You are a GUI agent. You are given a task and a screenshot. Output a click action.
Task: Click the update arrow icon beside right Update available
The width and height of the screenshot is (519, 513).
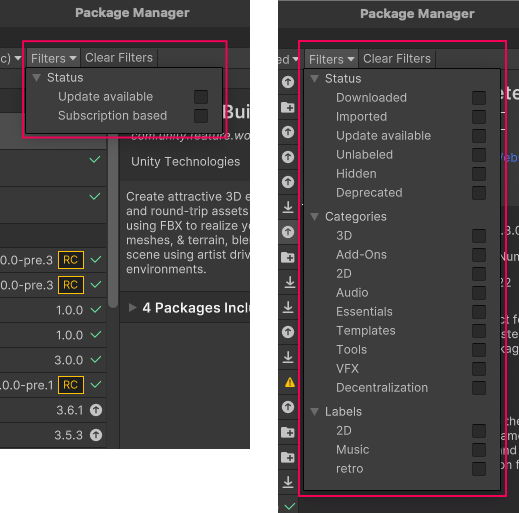point(288,132)
